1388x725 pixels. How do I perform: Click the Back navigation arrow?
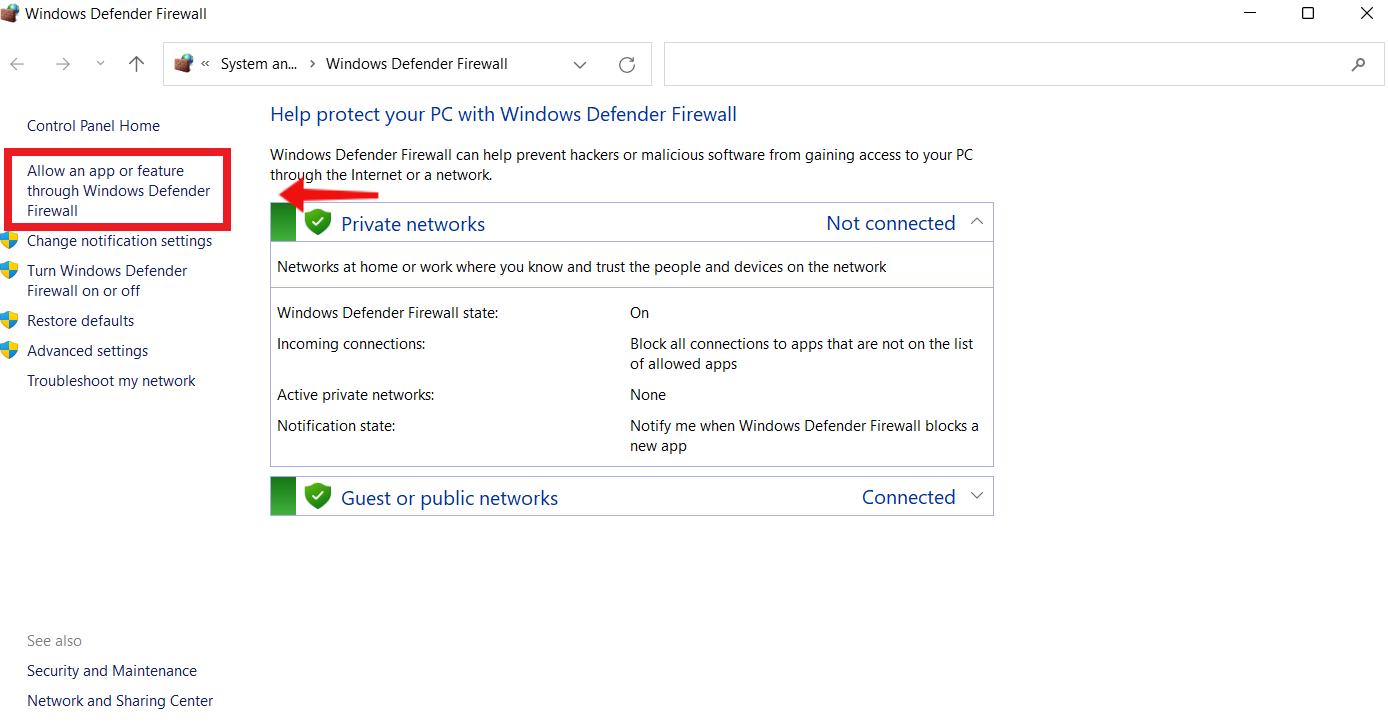[x=17, y=64]
